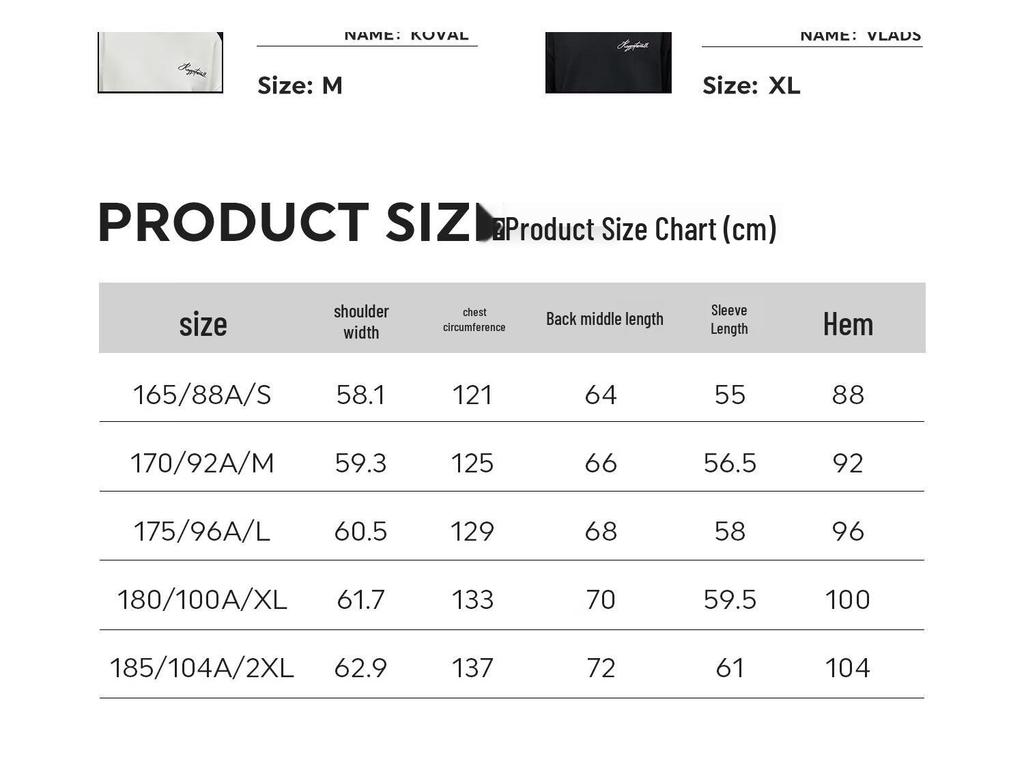This screenshot has height=768, width=1024.
Task: Select the 165/88A/S size row
Action: point(202,395)
